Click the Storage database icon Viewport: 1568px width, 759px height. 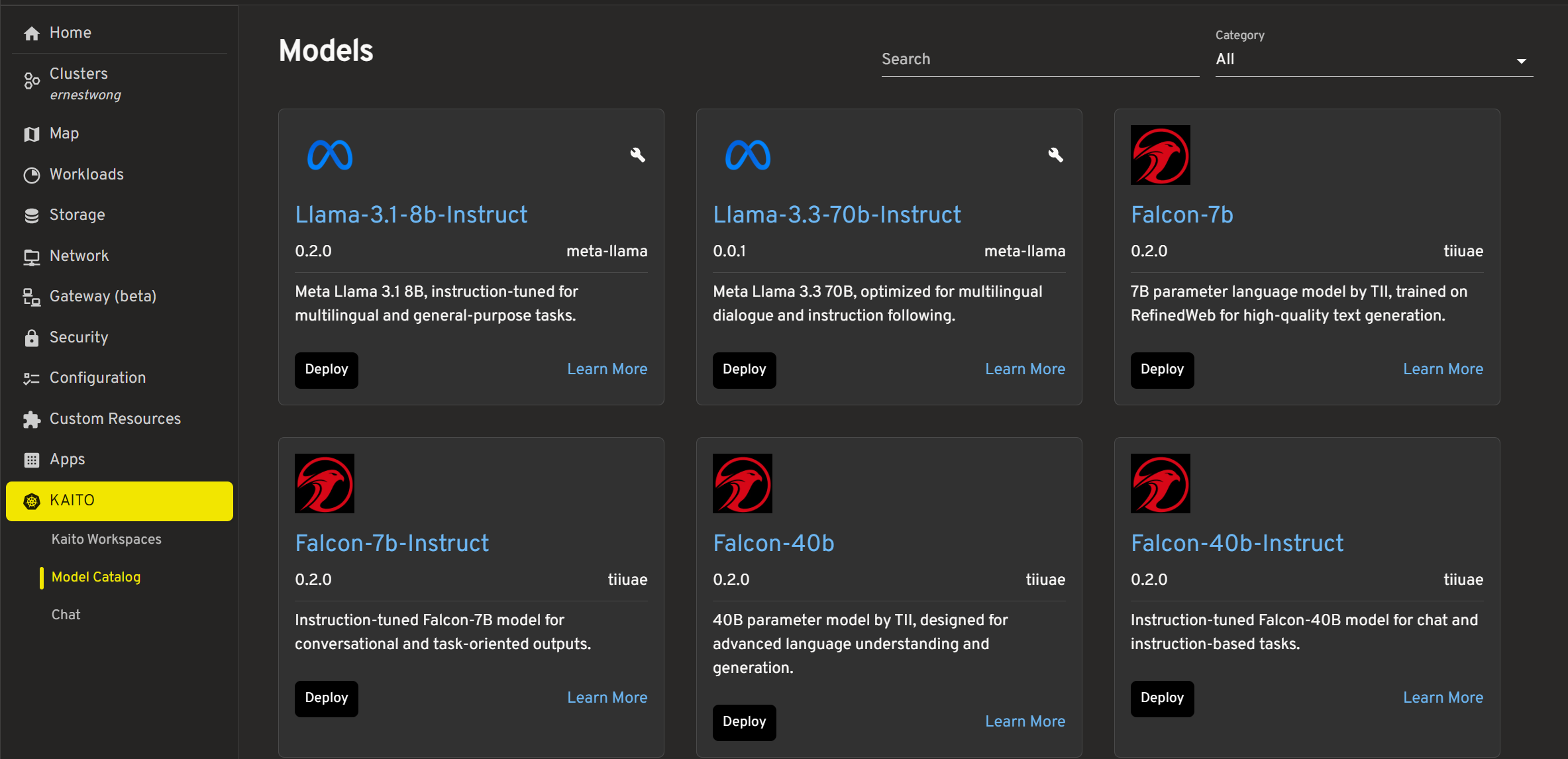[31, 215]
